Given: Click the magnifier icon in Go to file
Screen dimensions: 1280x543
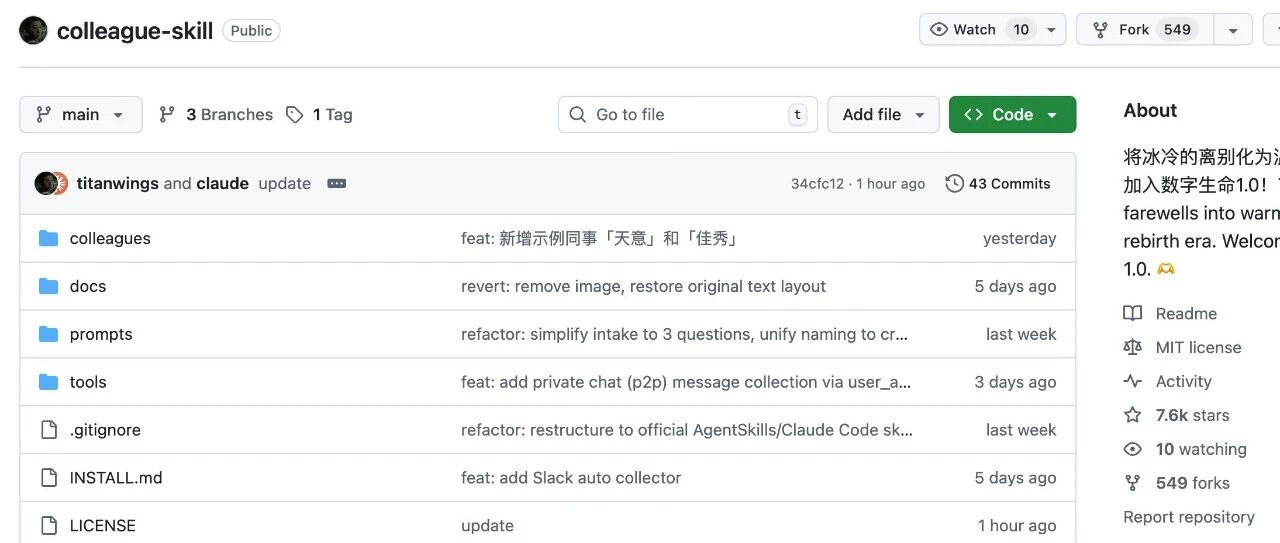Looking at the screenshot, I should [x=577, y=114].
